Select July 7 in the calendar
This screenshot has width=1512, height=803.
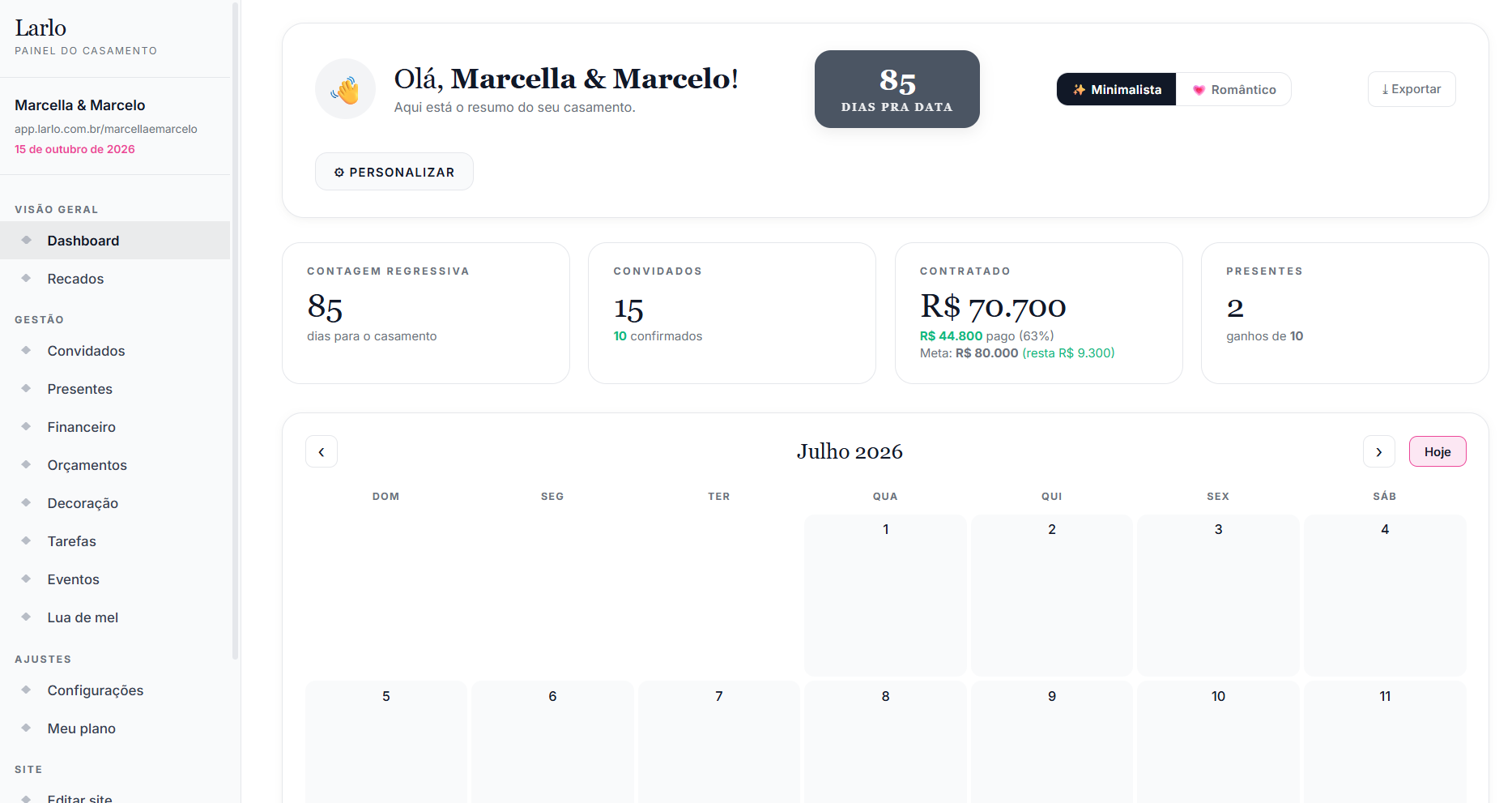point(719,741)
